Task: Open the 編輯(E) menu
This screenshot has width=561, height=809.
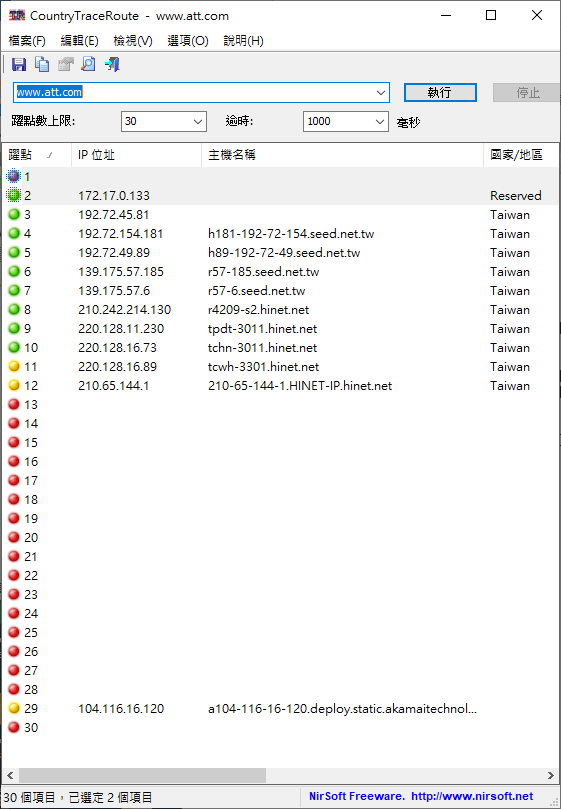Action: pyautogui.click(x=79, y=41)
